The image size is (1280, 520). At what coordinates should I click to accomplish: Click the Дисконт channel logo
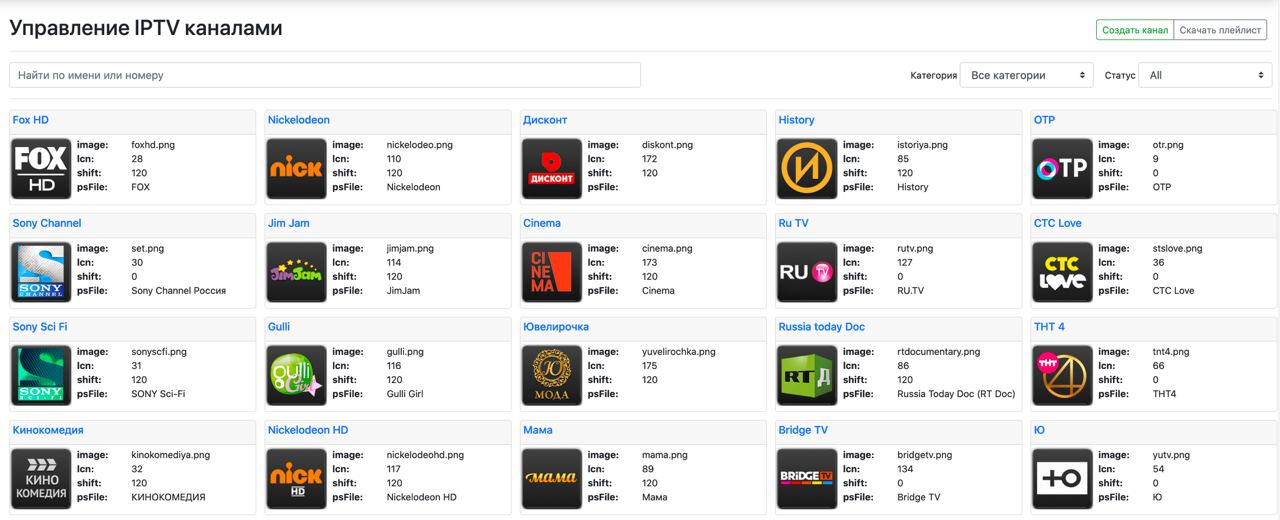coord(552,169)
